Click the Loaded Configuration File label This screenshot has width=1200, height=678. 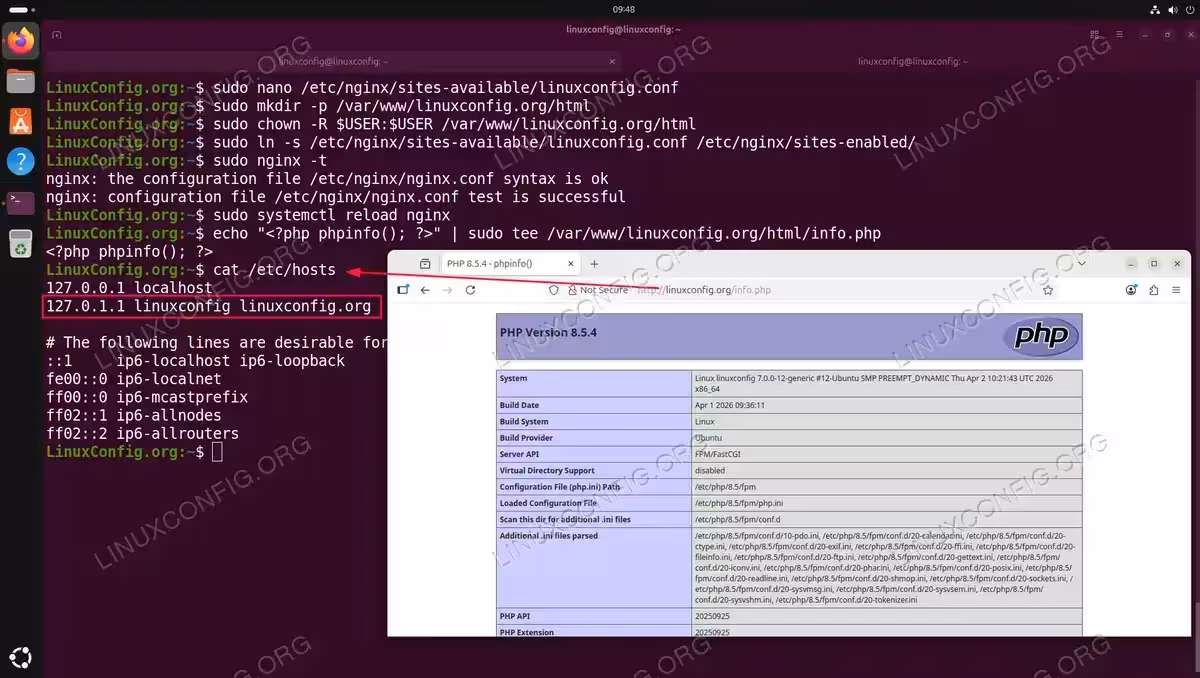pos(548,503)
